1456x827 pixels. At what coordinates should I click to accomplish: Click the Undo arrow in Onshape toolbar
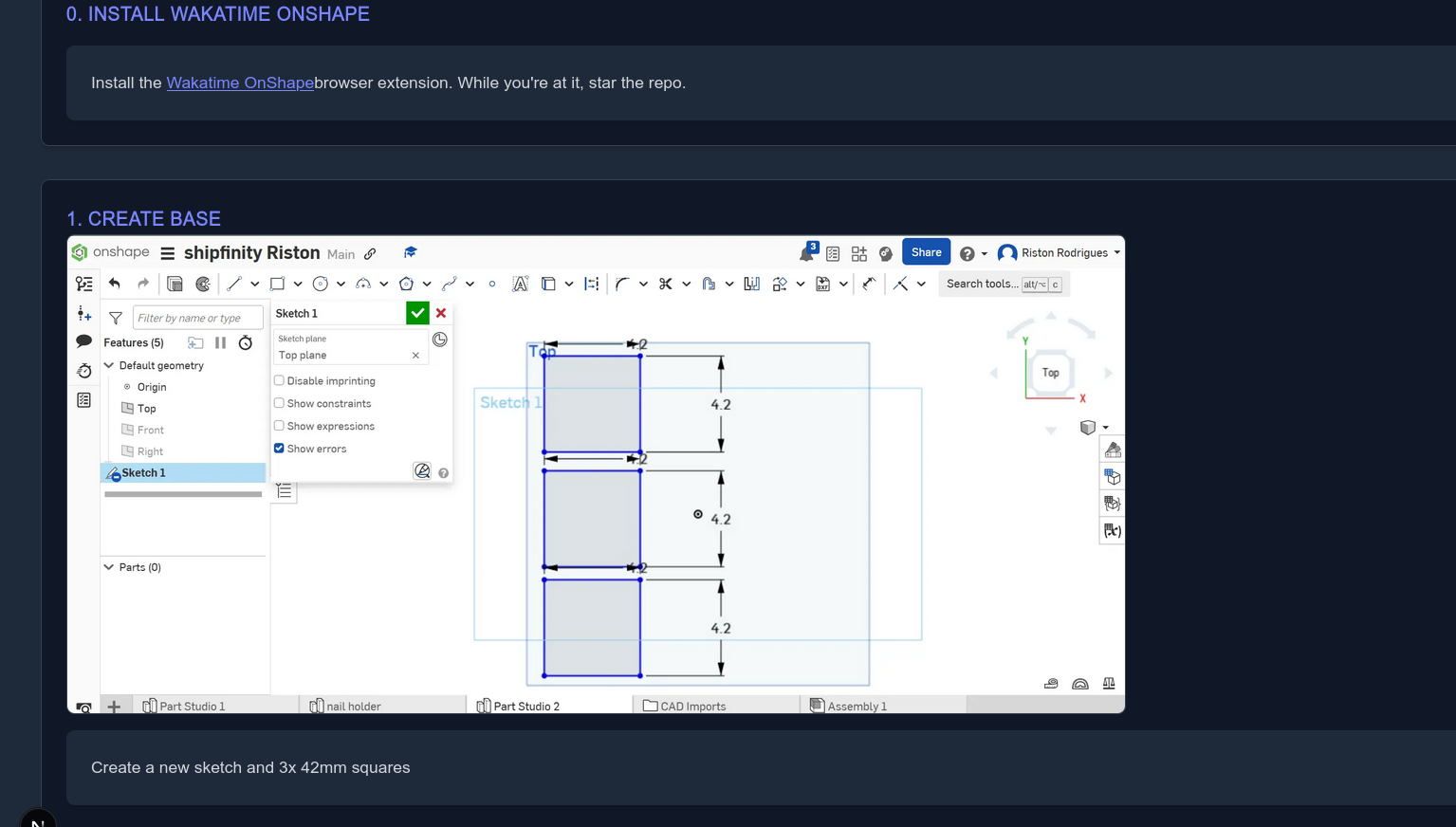pos(115,284)
